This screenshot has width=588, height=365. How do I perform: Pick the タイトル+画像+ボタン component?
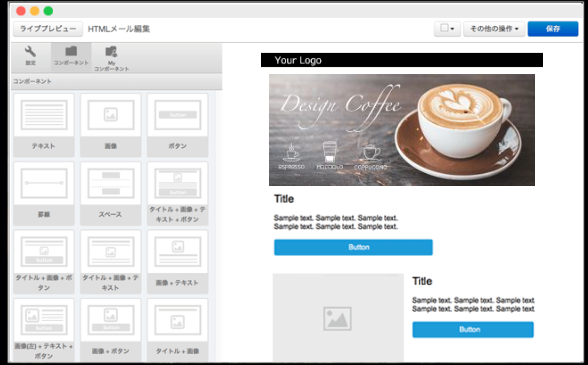click(x=44, y=262)
